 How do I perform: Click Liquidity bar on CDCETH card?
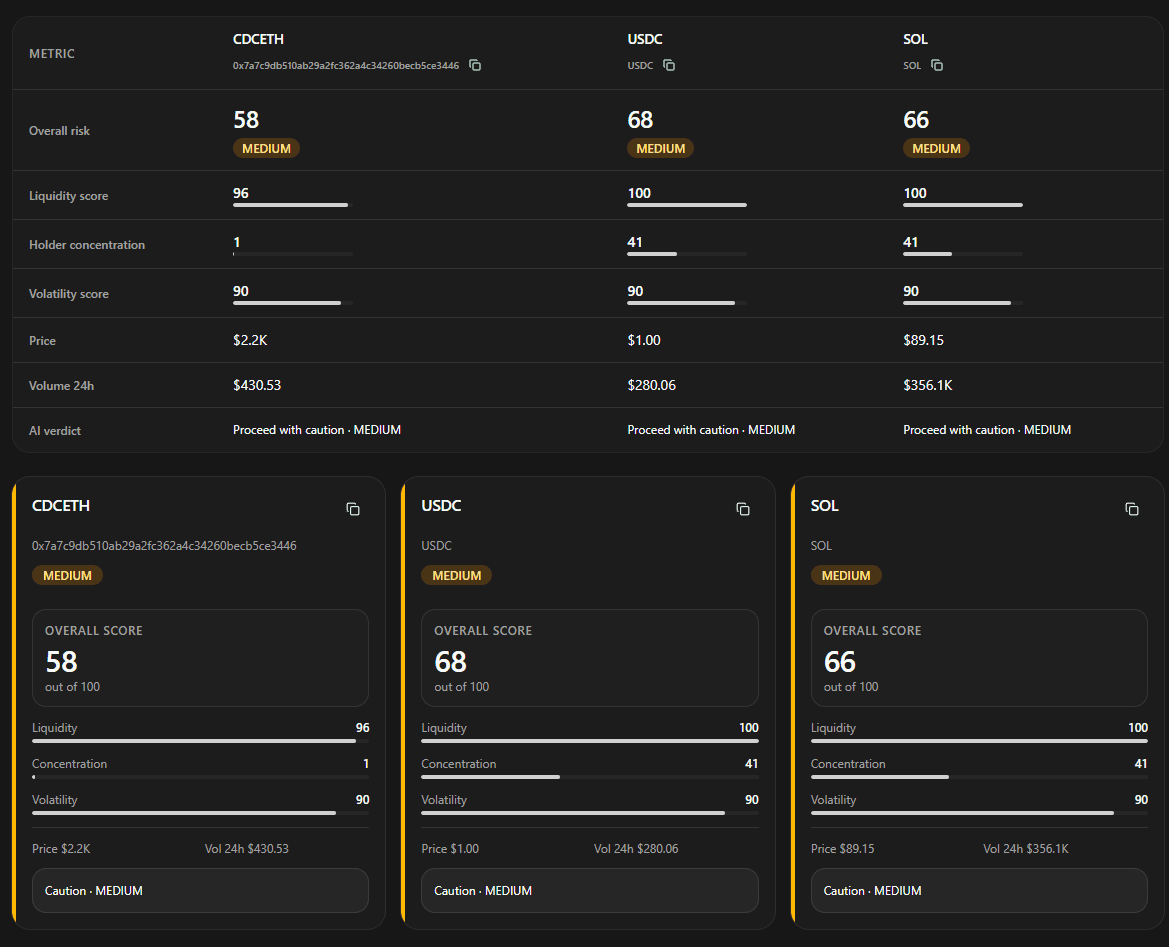tap(201, 741)
